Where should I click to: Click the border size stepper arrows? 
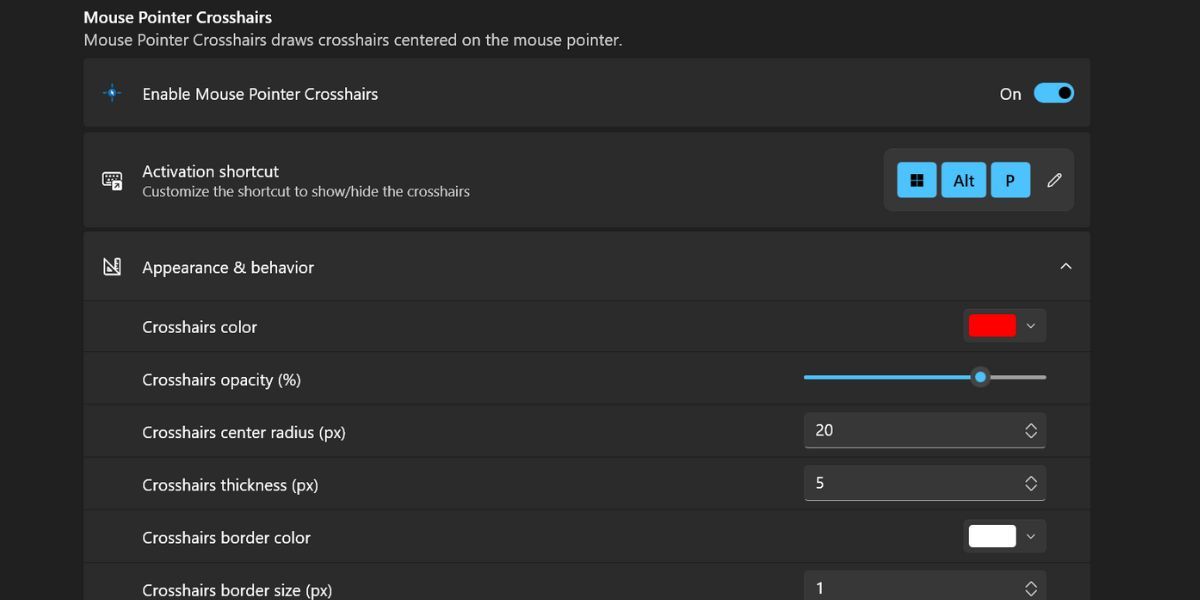(x=1031, y=588)
